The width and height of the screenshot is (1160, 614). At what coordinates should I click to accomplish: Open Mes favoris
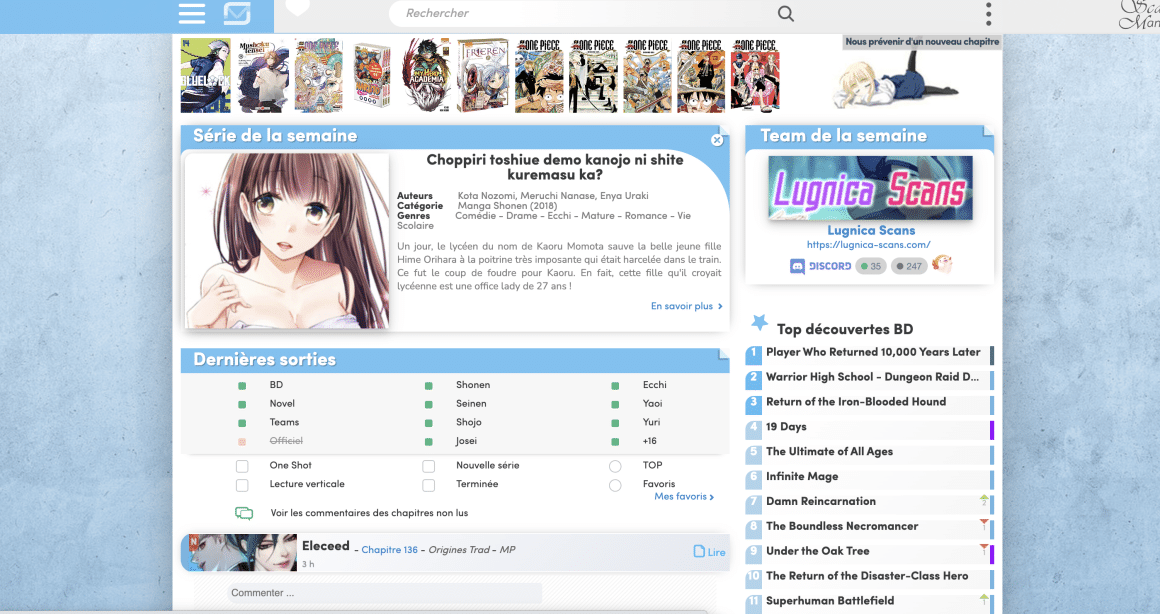tap(683, 496)
